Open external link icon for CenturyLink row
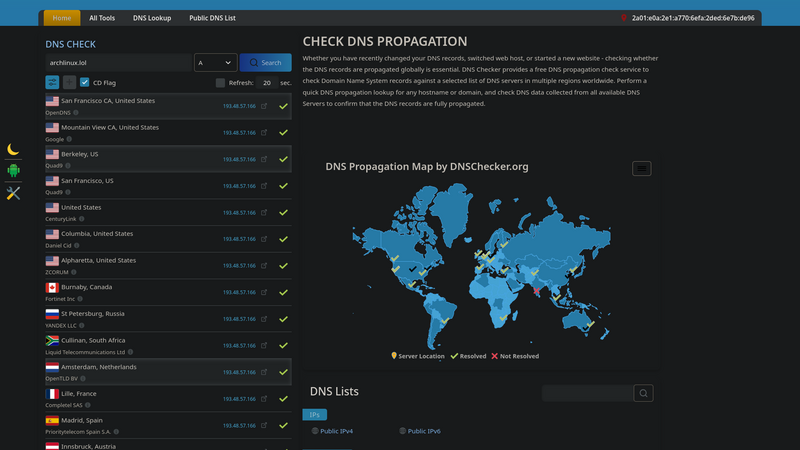Screen dimensions: 800x450 pos(264,212)
